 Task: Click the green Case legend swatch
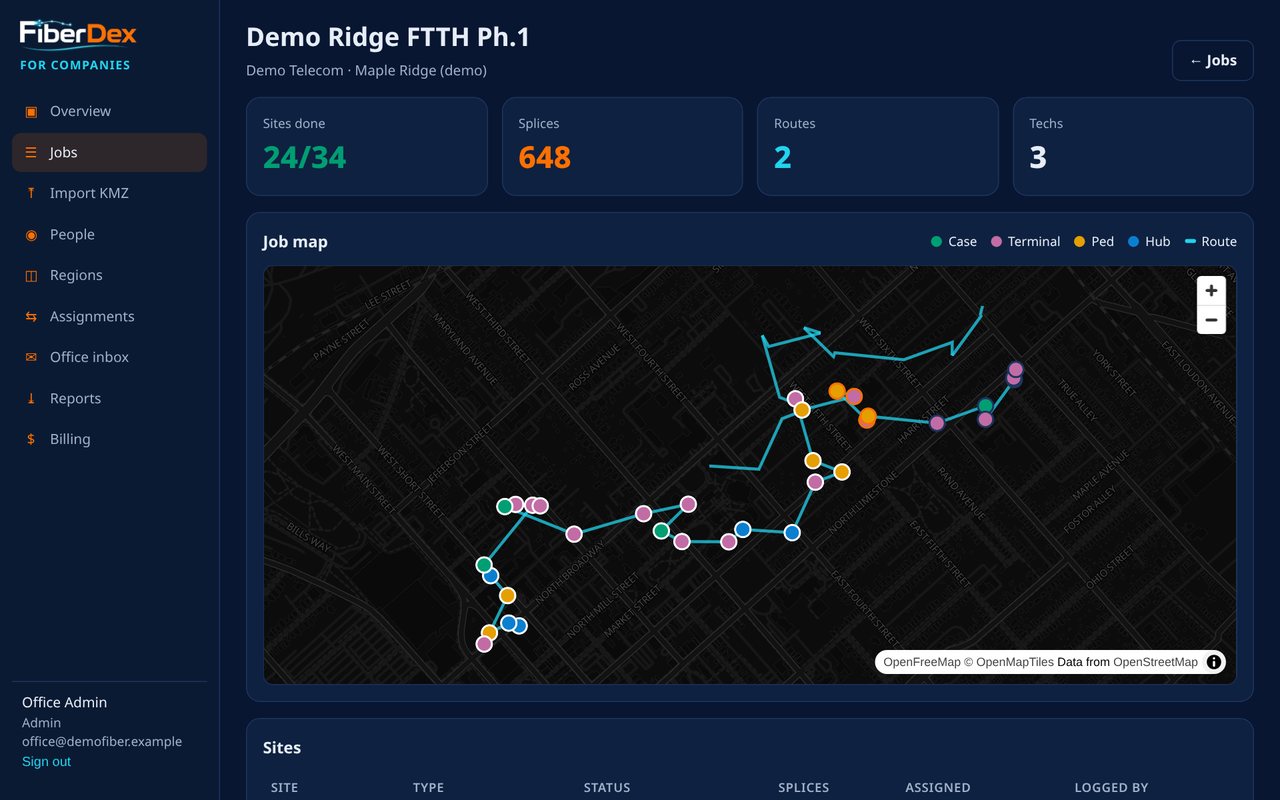click(x=936, y=242)
